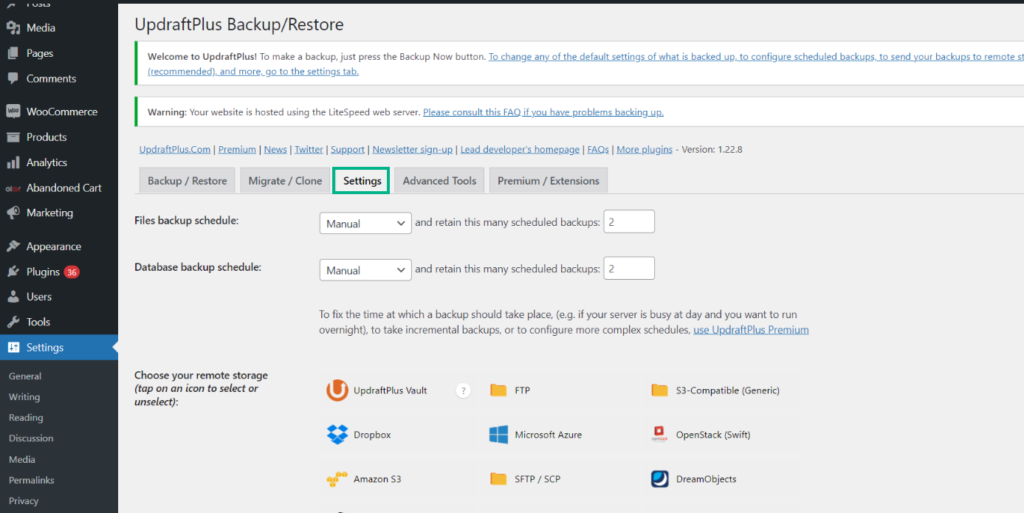Select the OpenStack (Swift) icon
The height and width of the screenshot is (513, 1024).
pos(660,435)
